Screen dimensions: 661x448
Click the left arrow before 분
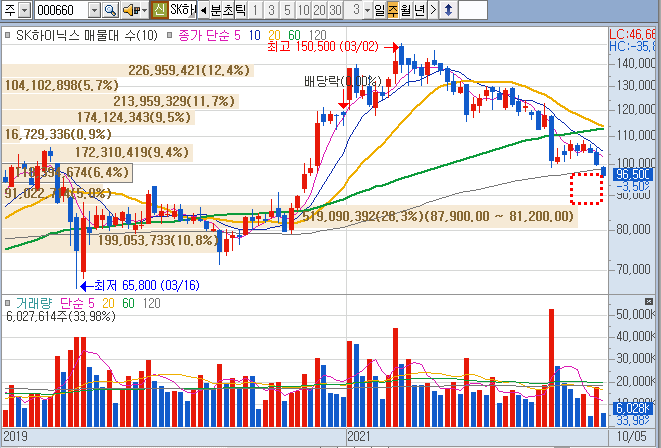[204, 10]
